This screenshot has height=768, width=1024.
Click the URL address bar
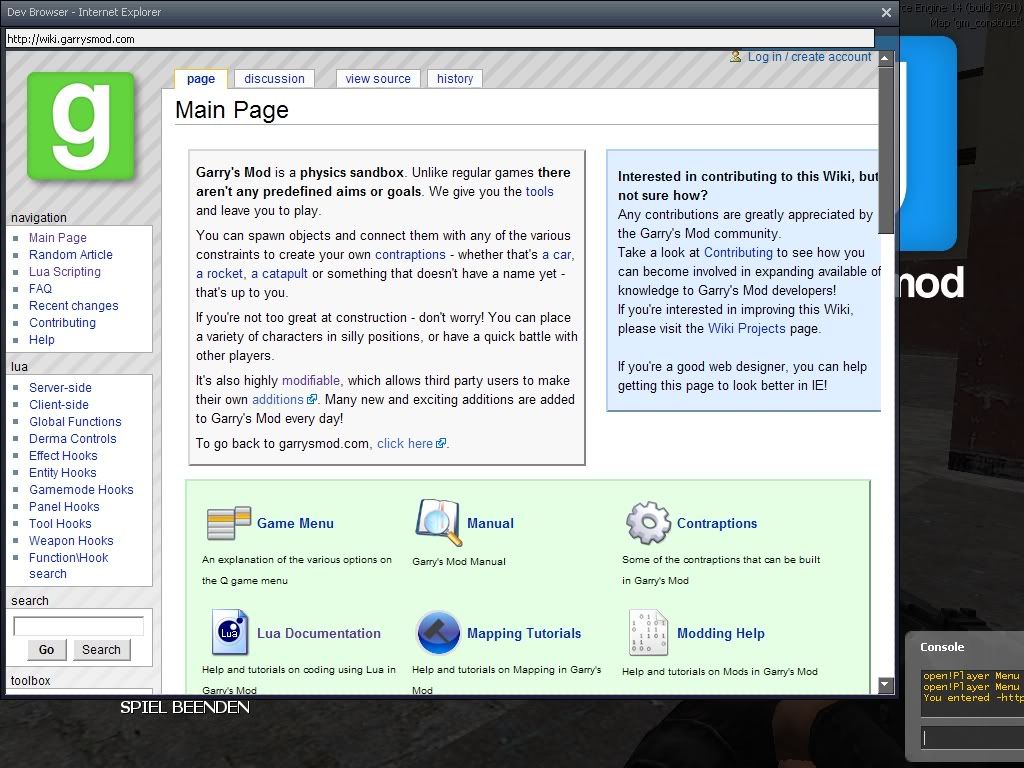coord(440,39)
